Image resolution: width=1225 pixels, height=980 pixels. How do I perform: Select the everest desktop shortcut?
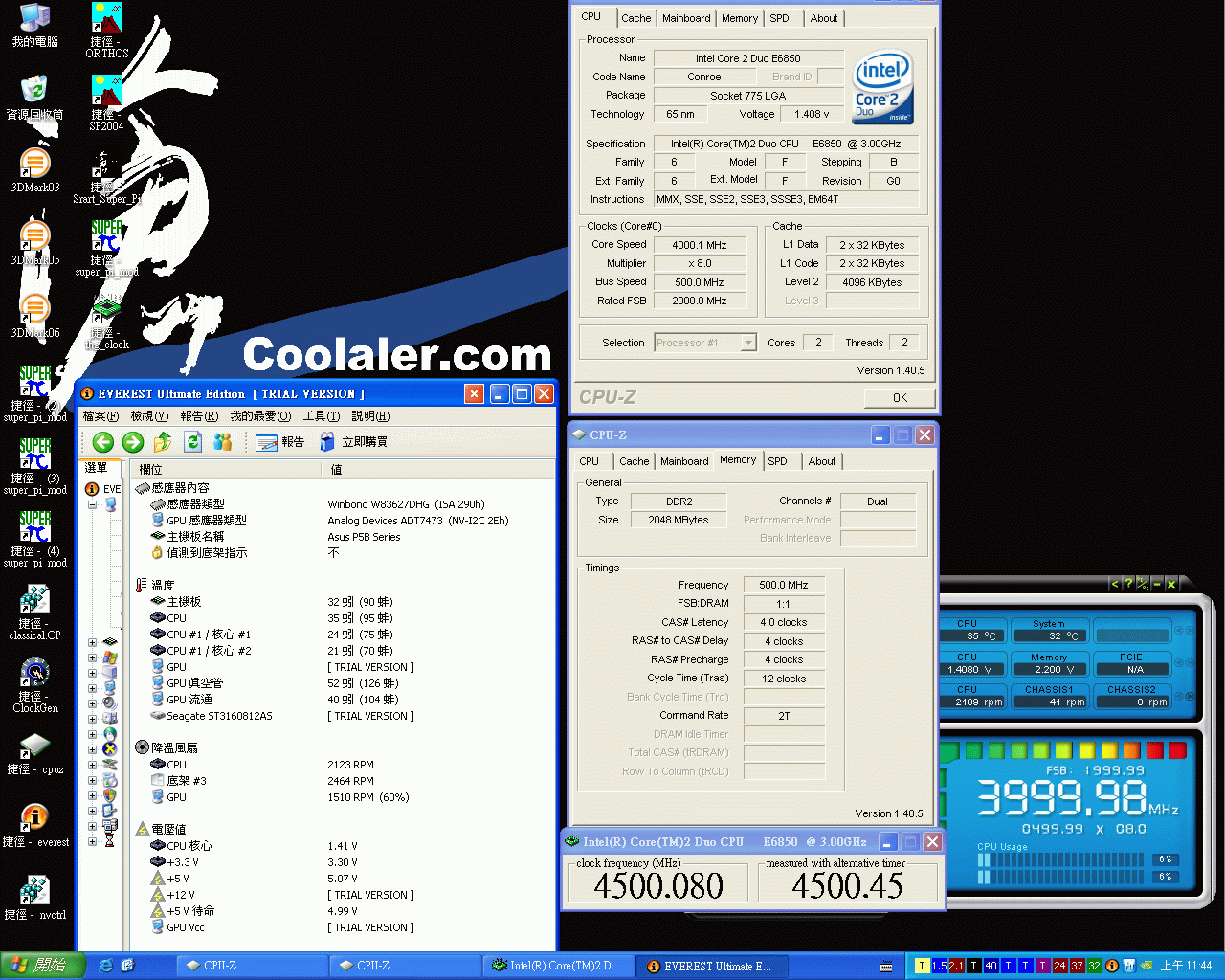tap(34, 826)
